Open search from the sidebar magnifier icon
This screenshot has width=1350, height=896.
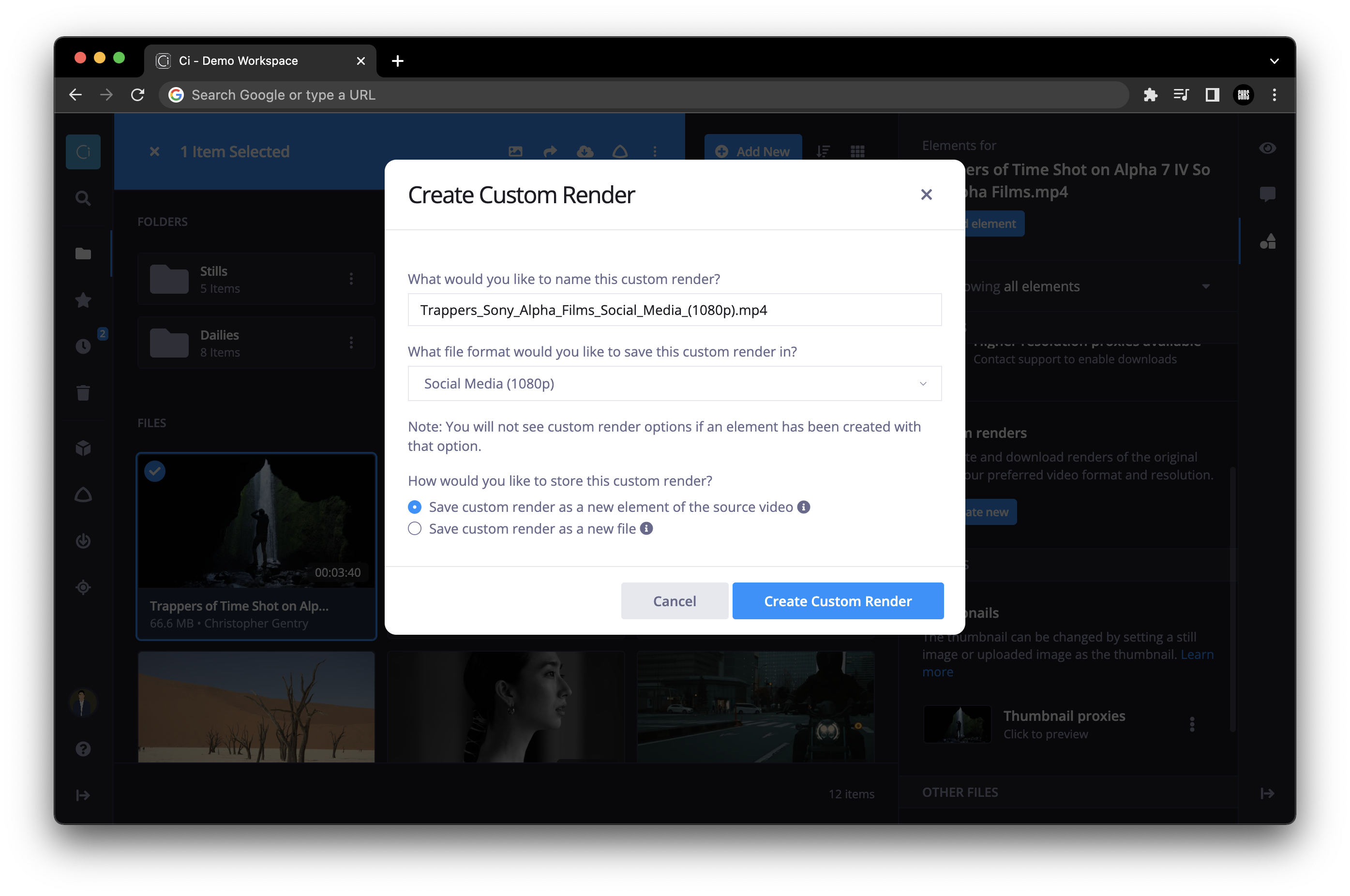click(83, 198)
